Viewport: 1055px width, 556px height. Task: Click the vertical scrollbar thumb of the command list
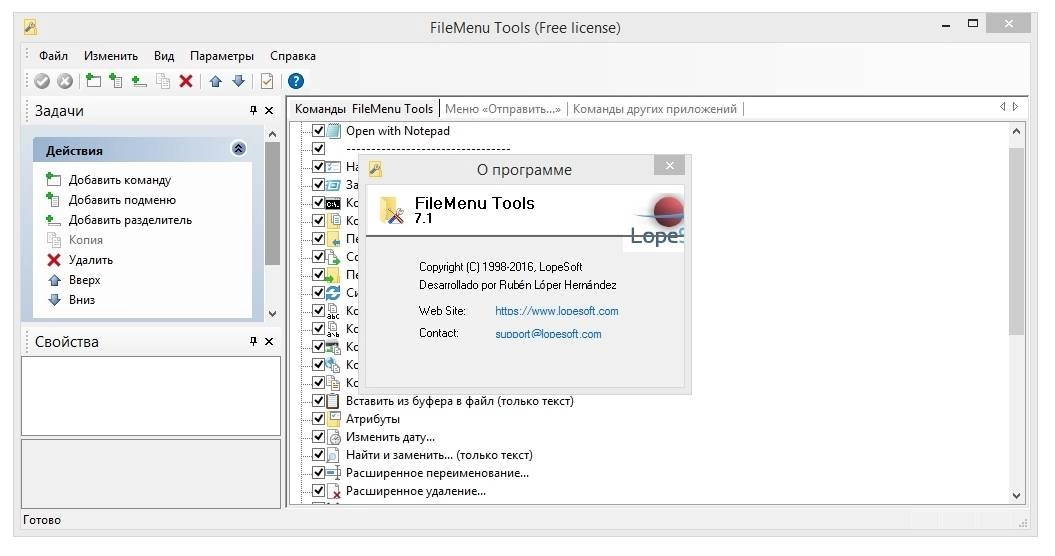tap(1016, 241)
